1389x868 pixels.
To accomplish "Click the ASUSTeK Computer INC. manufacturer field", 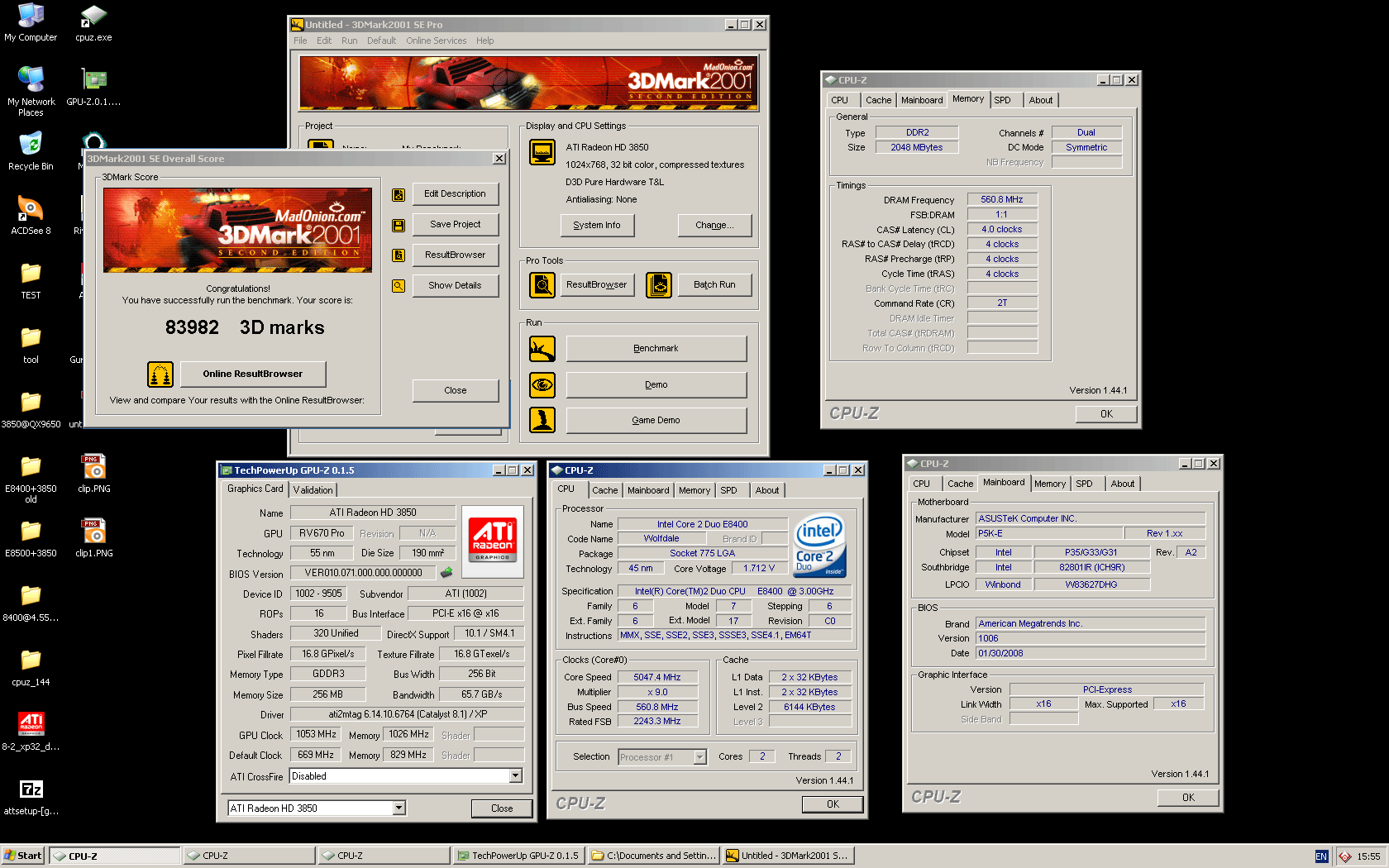I will coord(1091,519).
